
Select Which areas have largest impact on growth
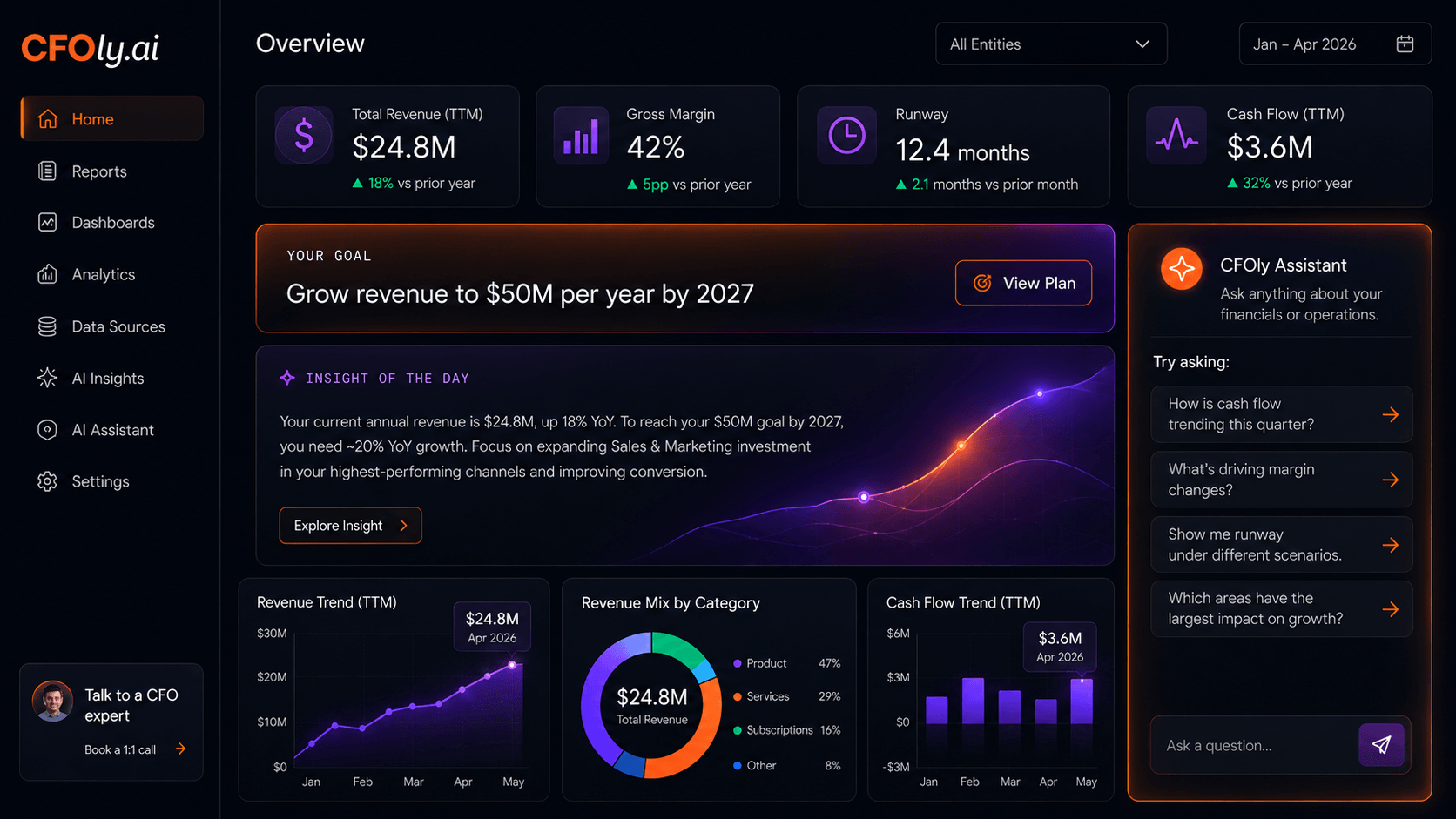[x=1281, y=609]
